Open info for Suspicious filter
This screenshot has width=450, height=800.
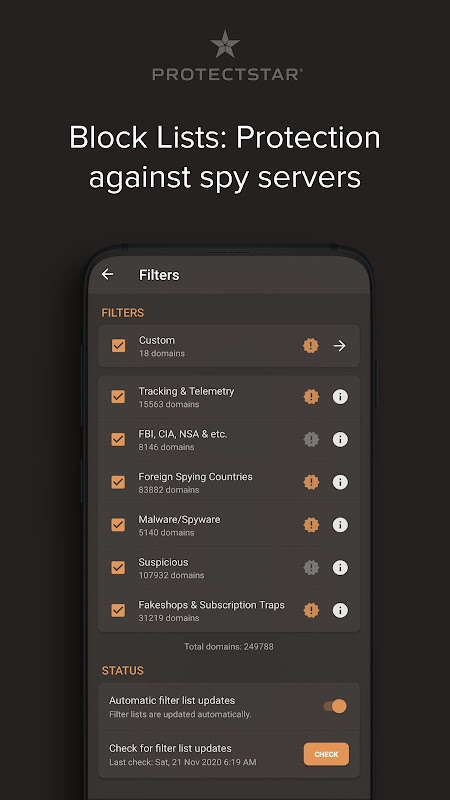point(340,567)
